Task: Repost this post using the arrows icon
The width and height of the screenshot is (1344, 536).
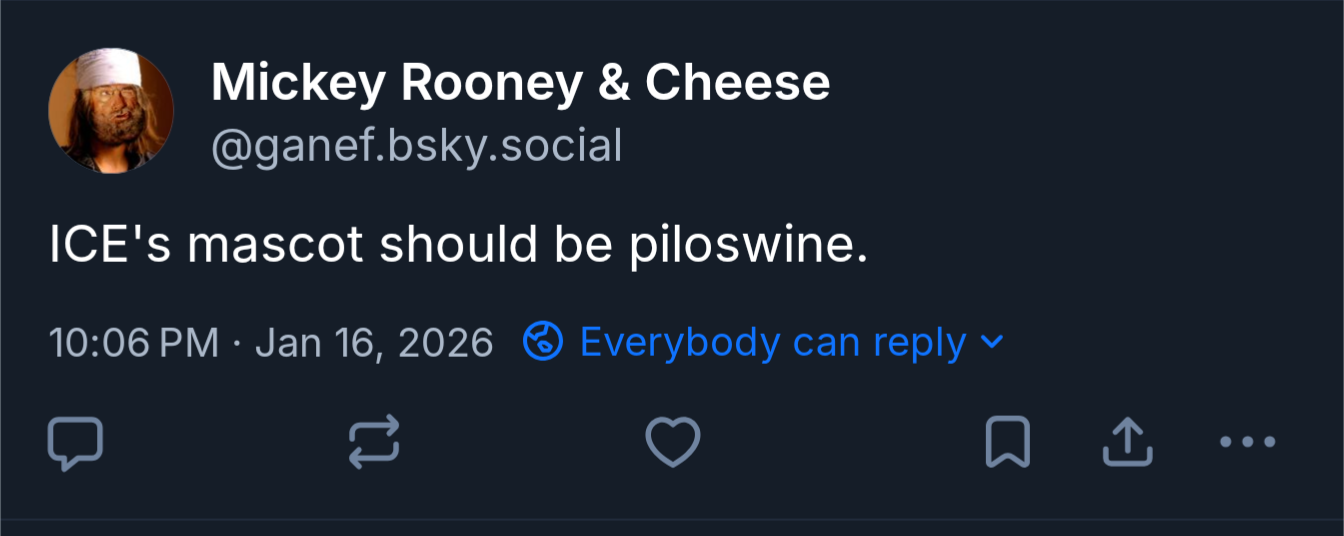Action: (374, 443)
